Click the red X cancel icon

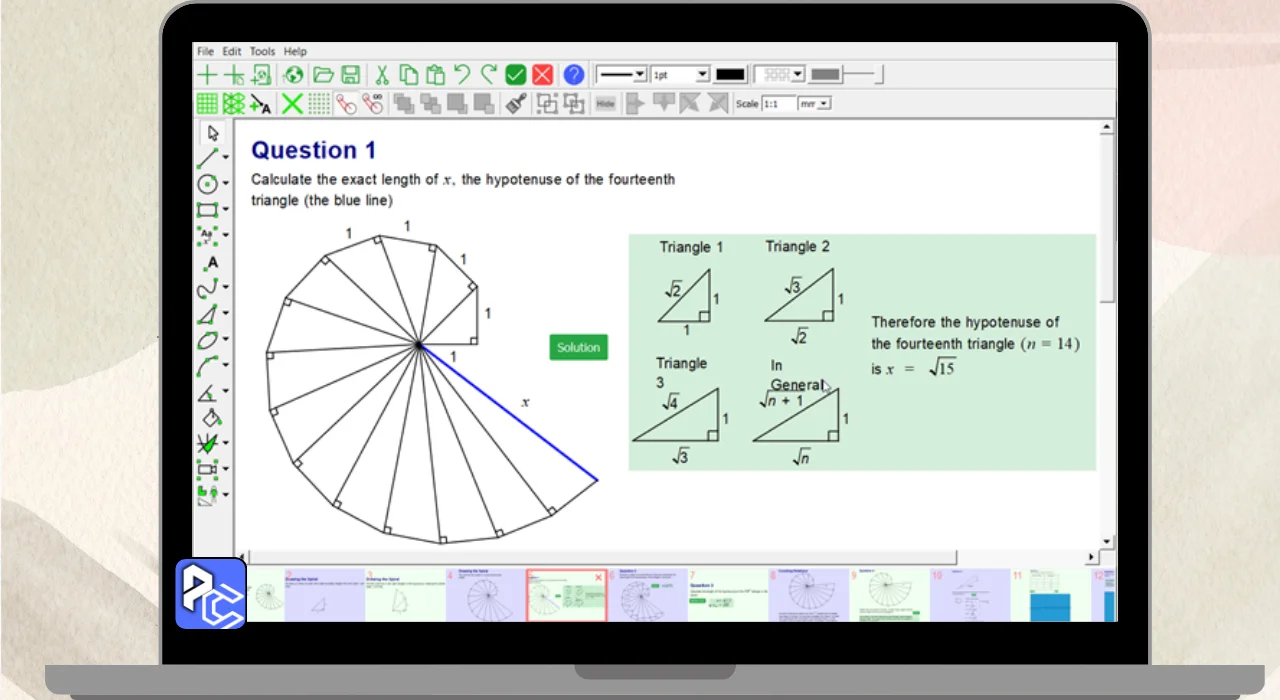click(542, 74)
